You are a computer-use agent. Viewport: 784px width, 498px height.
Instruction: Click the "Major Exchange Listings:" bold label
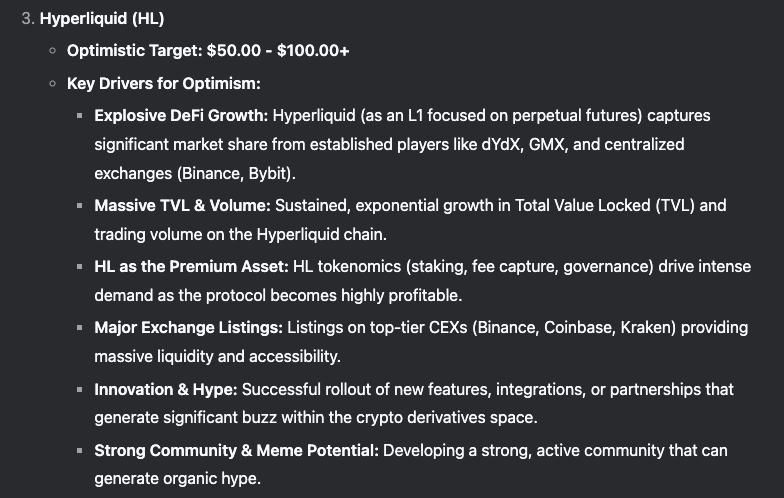(x=188, y=327)
